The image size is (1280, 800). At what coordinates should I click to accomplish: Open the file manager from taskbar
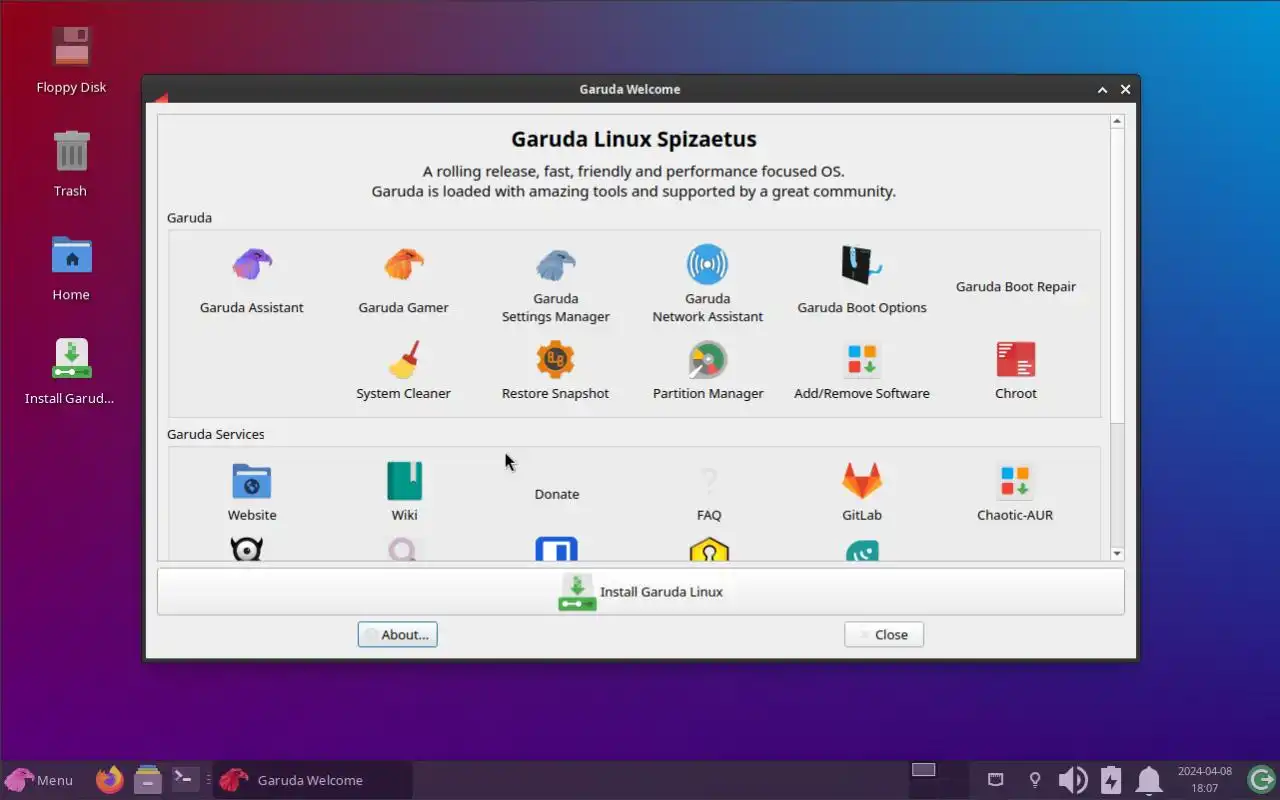148,779
